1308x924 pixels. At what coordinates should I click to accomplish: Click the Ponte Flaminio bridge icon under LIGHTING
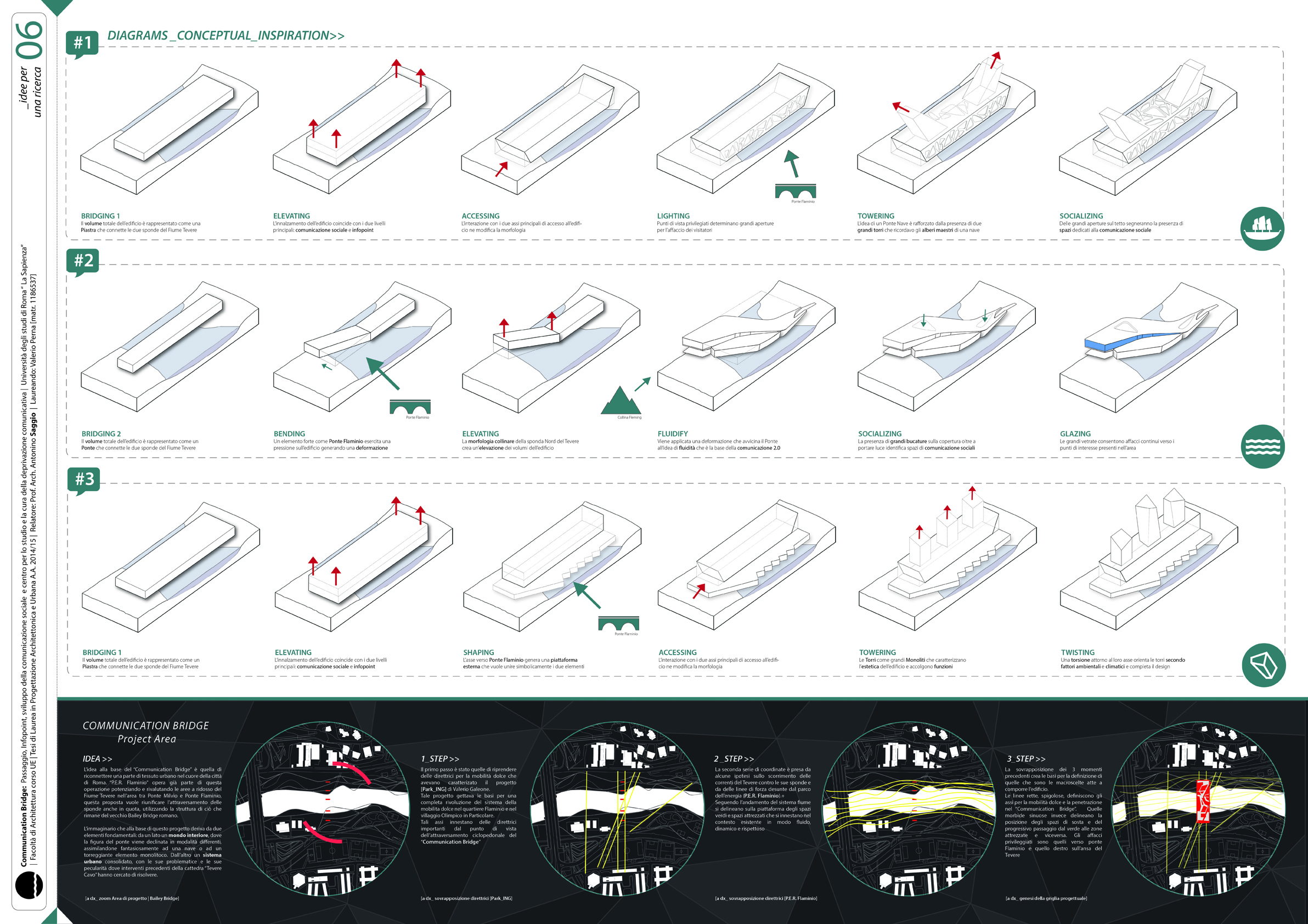(796, 191)
